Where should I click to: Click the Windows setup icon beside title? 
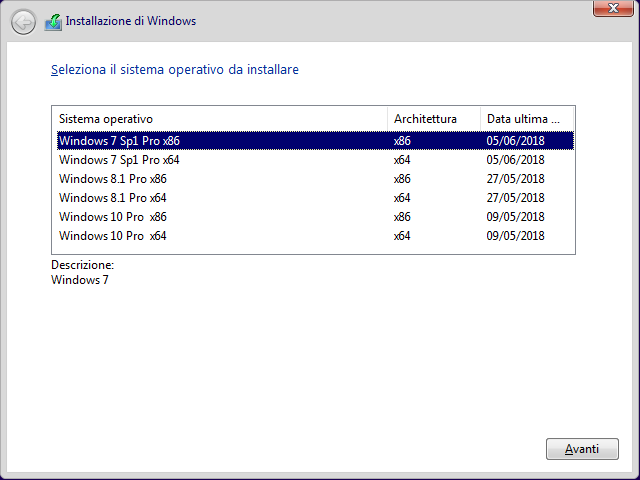click(53, 22)
